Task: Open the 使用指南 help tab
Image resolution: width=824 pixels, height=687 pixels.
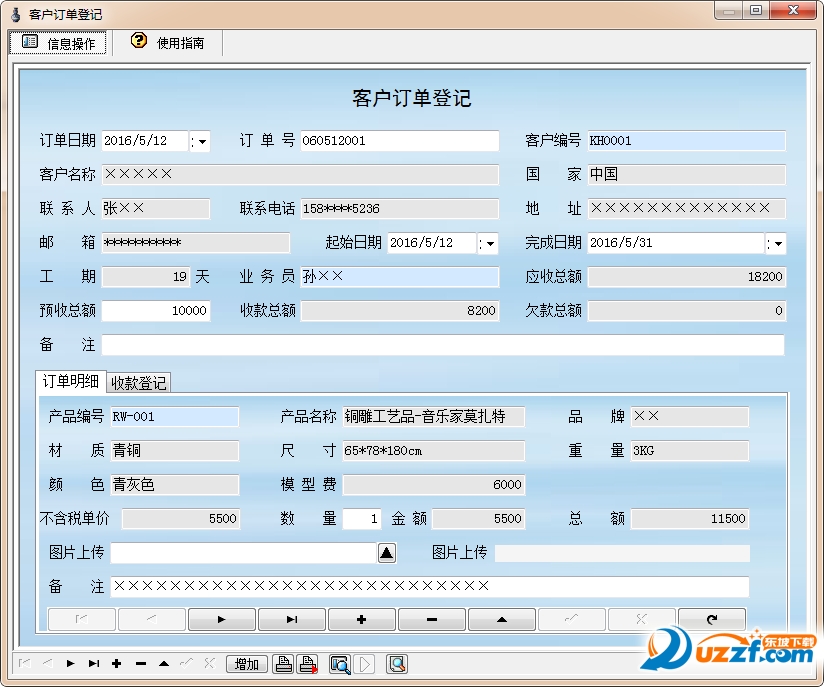Action: coord(168,42)
